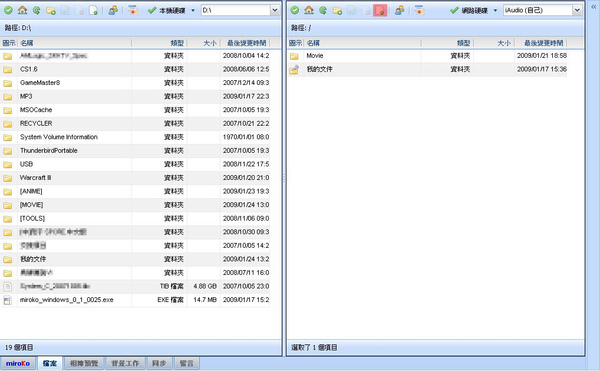This screenshot has width=600, height=371.
Task: Click the folder icon of the USB row
Action: [x=8, y=164]
